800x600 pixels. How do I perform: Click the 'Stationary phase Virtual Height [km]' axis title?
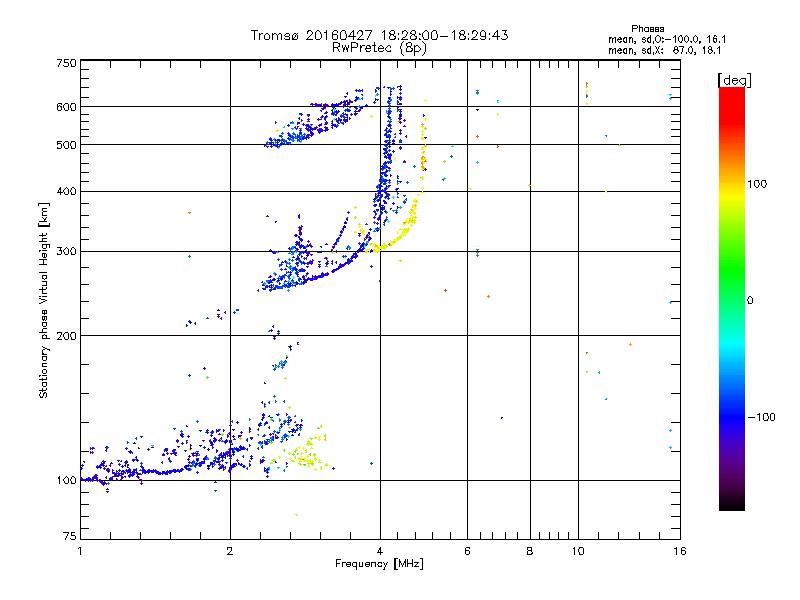[x=43, y=300]
